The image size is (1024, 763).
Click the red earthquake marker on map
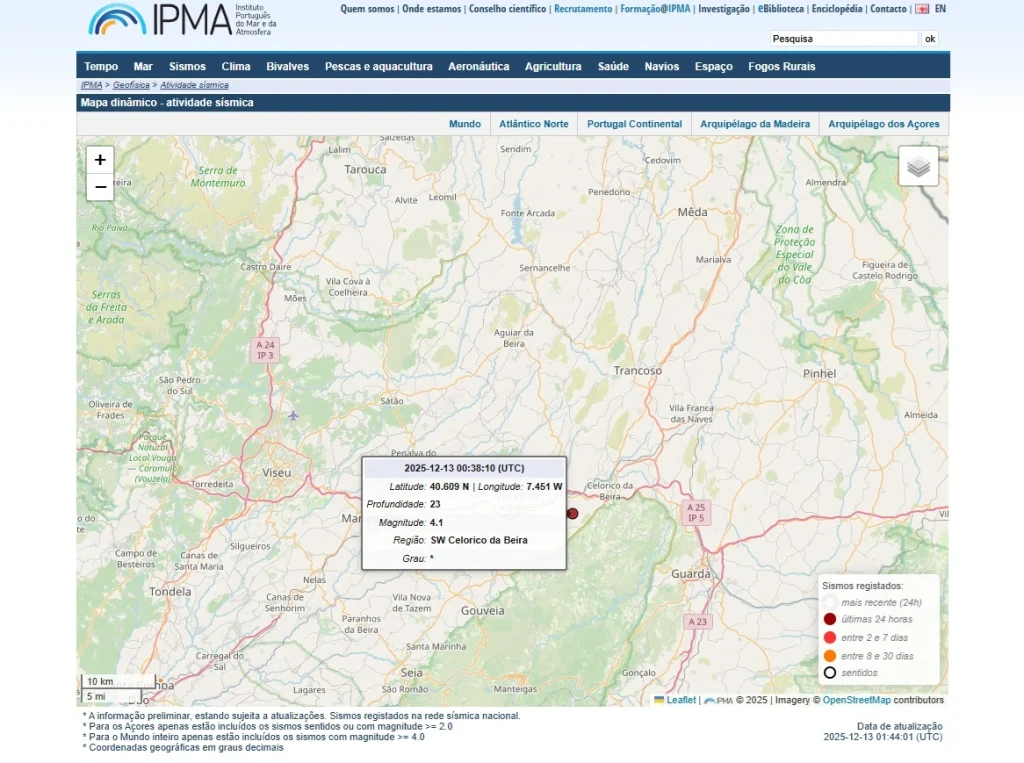(x=573, y=513)
